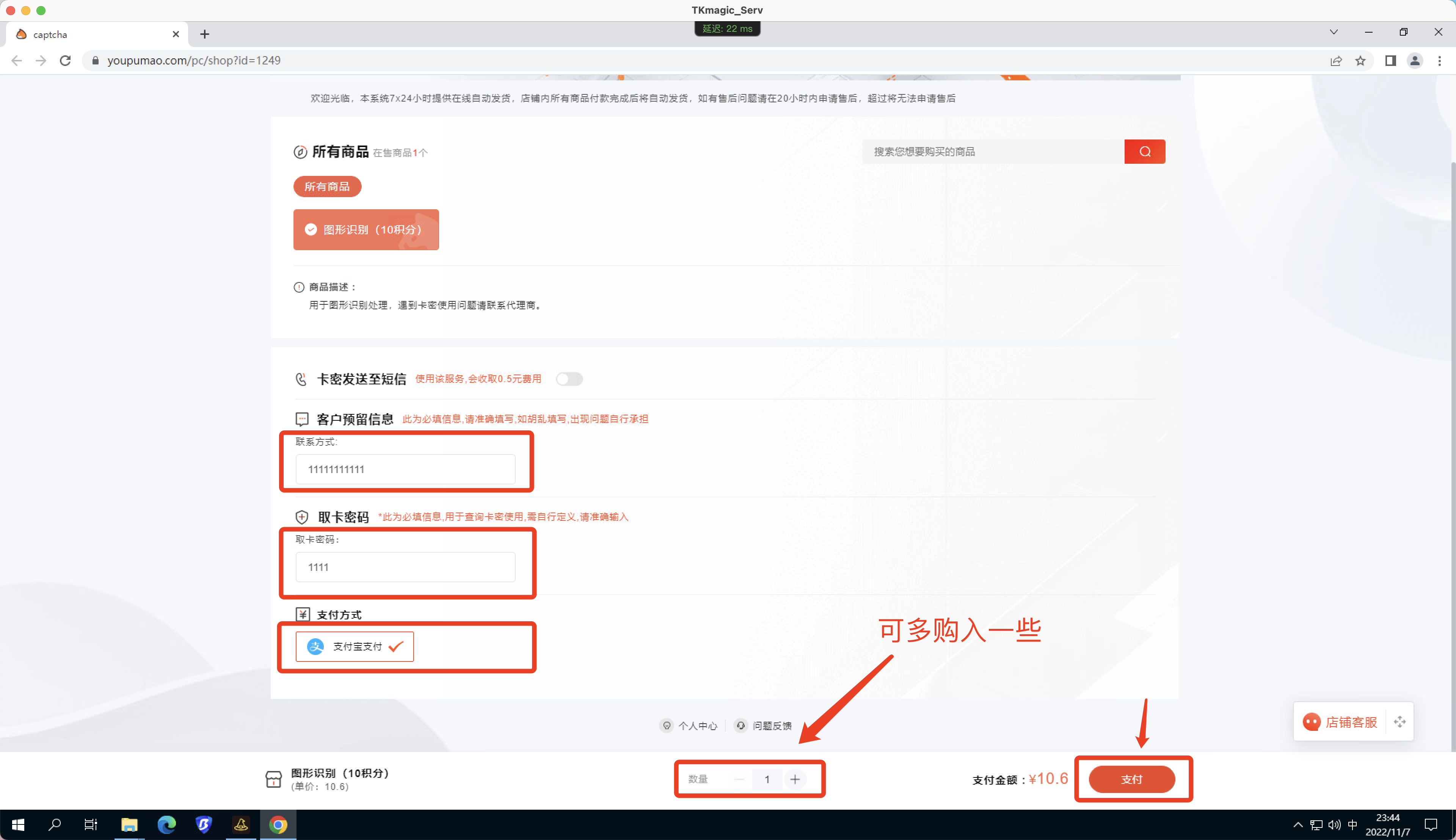Bookmark the page with the star icon
Image resolution: width=1456 pixels, height=840 pixels.
(1360, 61)
